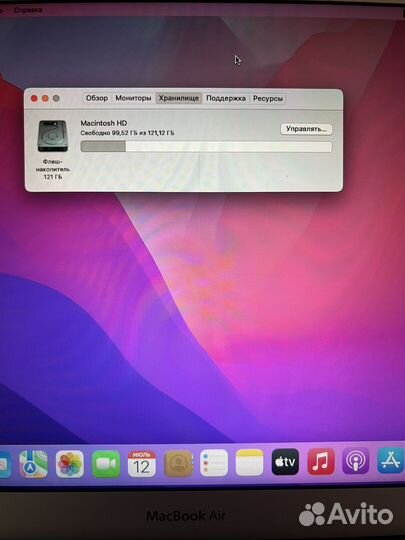Switch to the Обзор tab

pyautogui.click(x=97, y=98)
